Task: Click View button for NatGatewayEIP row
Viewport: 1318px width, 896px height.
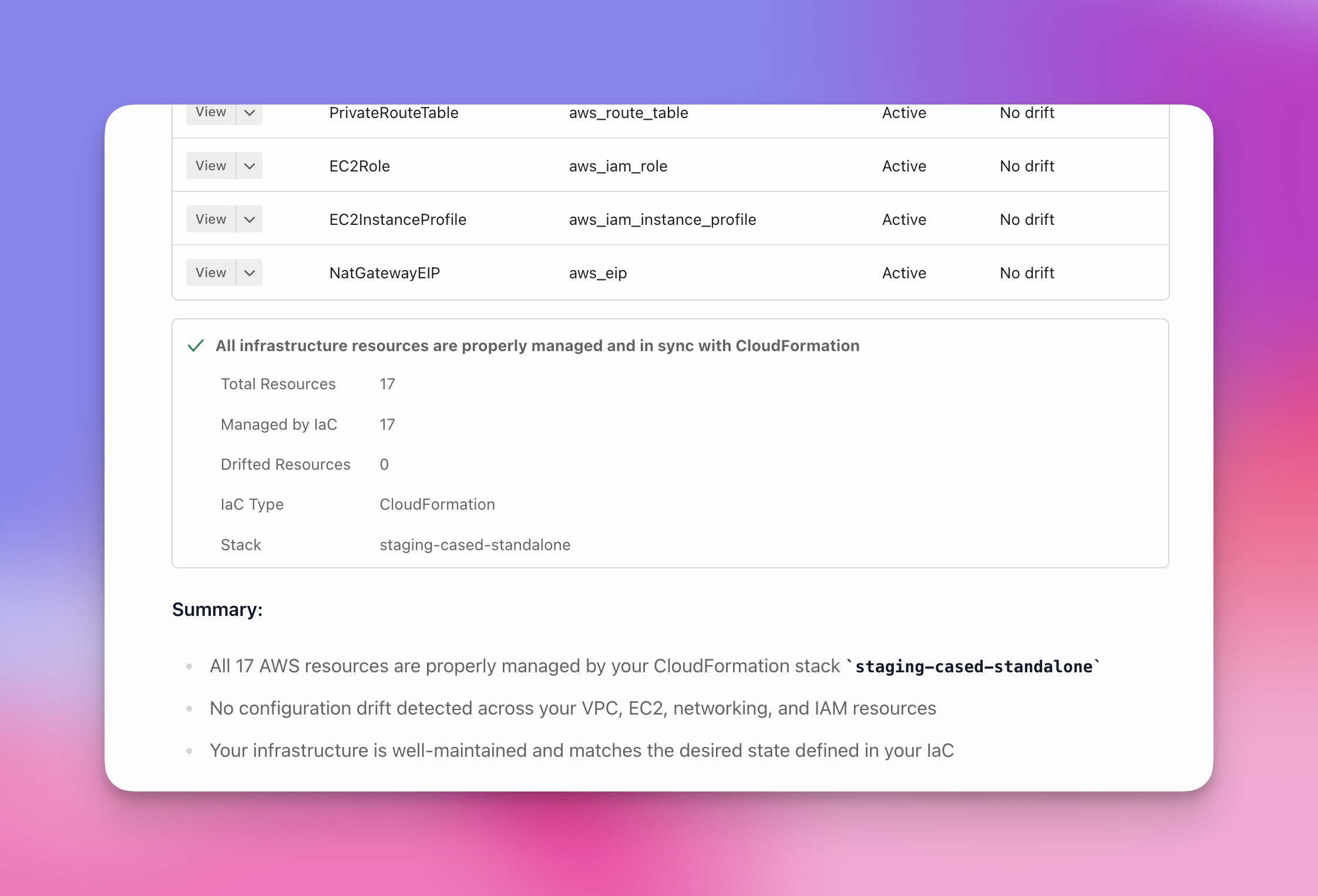Action: click(211, 272)
